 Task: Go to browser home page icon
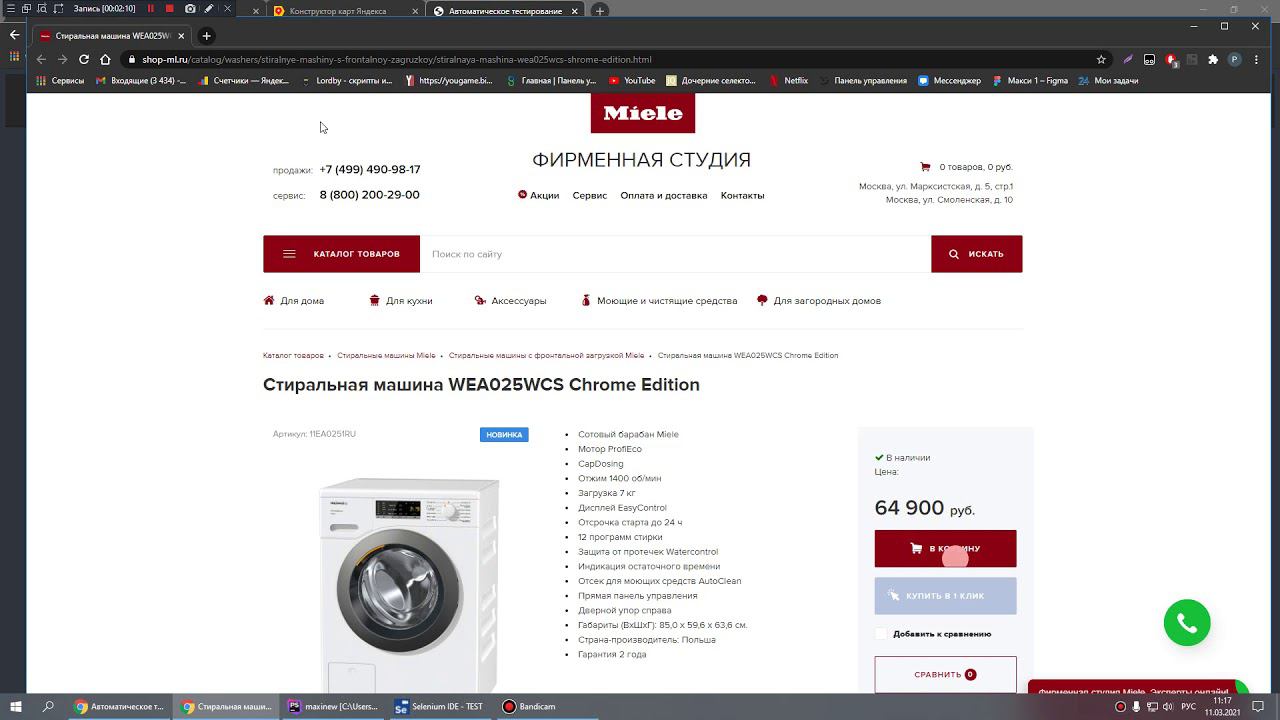105,59
